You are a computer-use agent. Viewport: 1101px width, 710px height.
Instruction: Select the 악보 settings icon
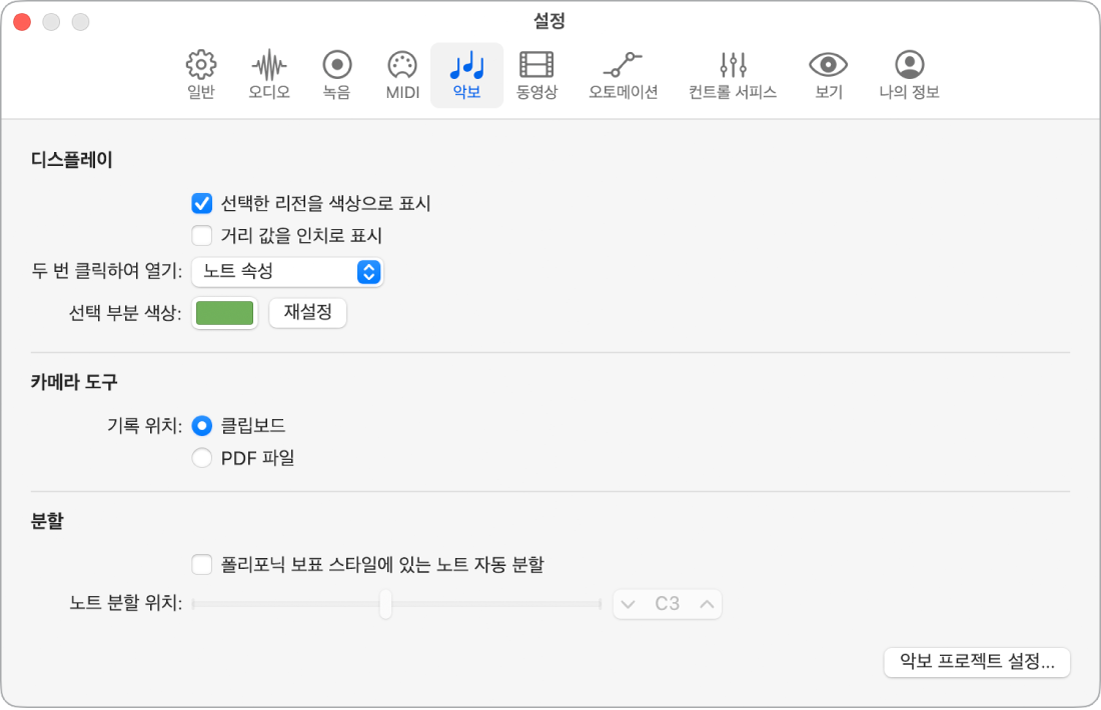[x=466, y=74]
